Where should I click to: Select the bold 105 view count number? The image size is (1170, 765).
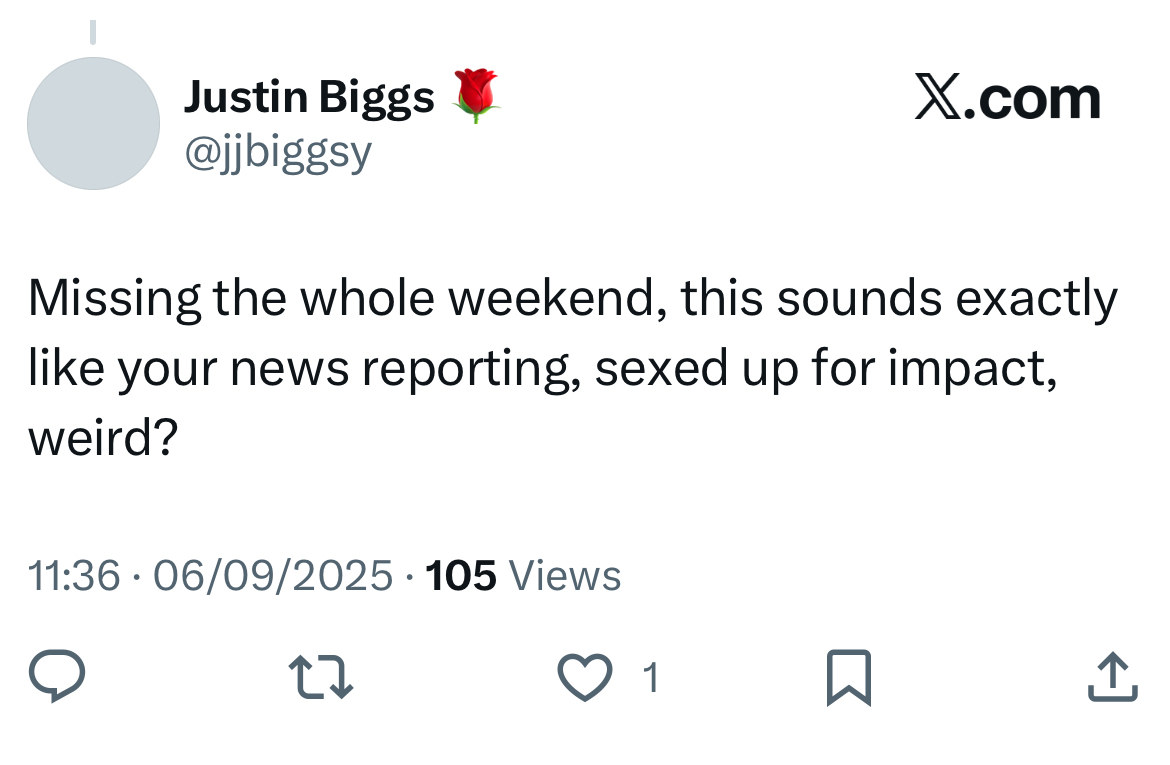click(460, 576)
